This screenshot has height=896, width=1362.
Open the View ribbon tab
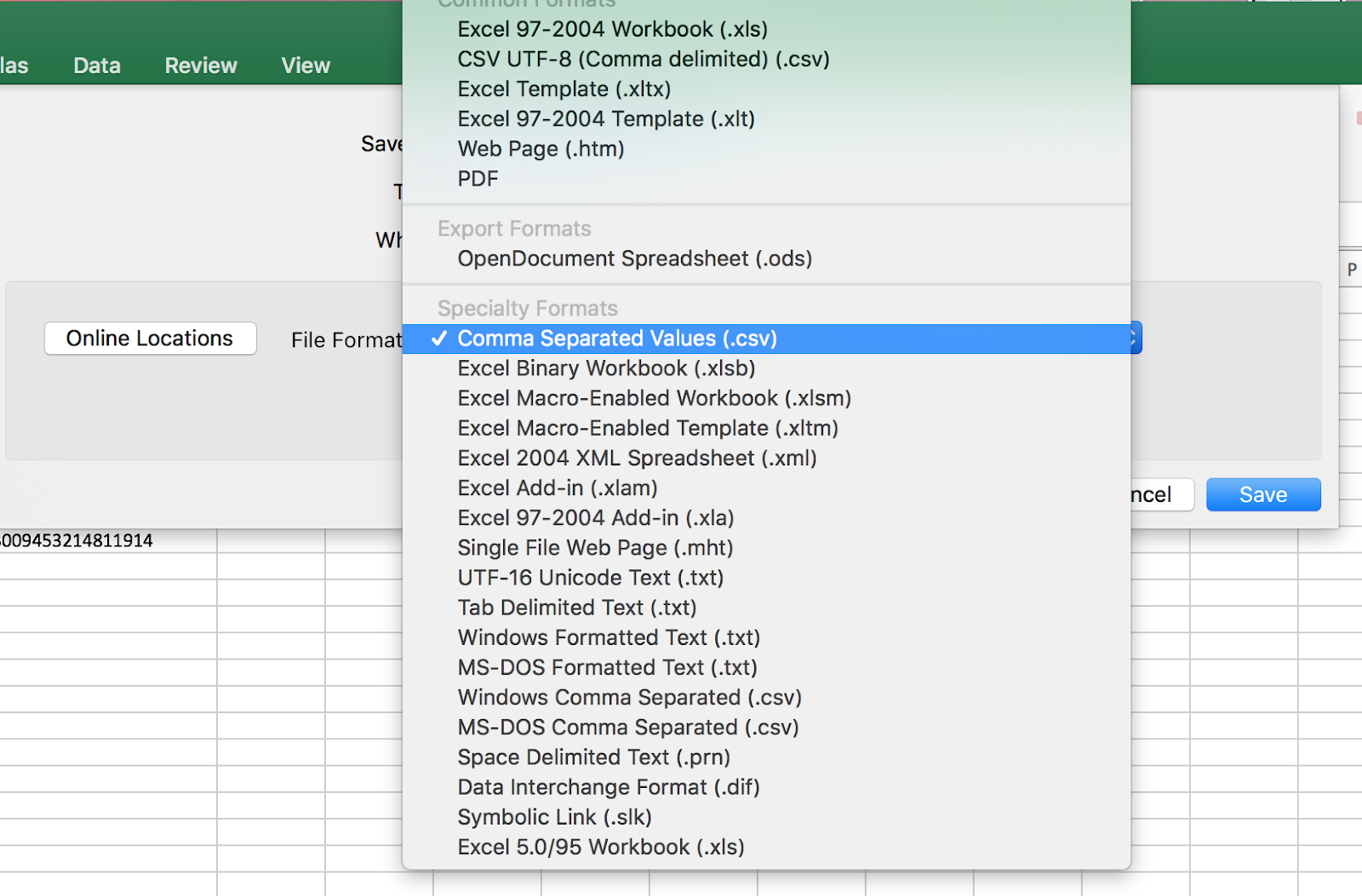tap(306, 66)
